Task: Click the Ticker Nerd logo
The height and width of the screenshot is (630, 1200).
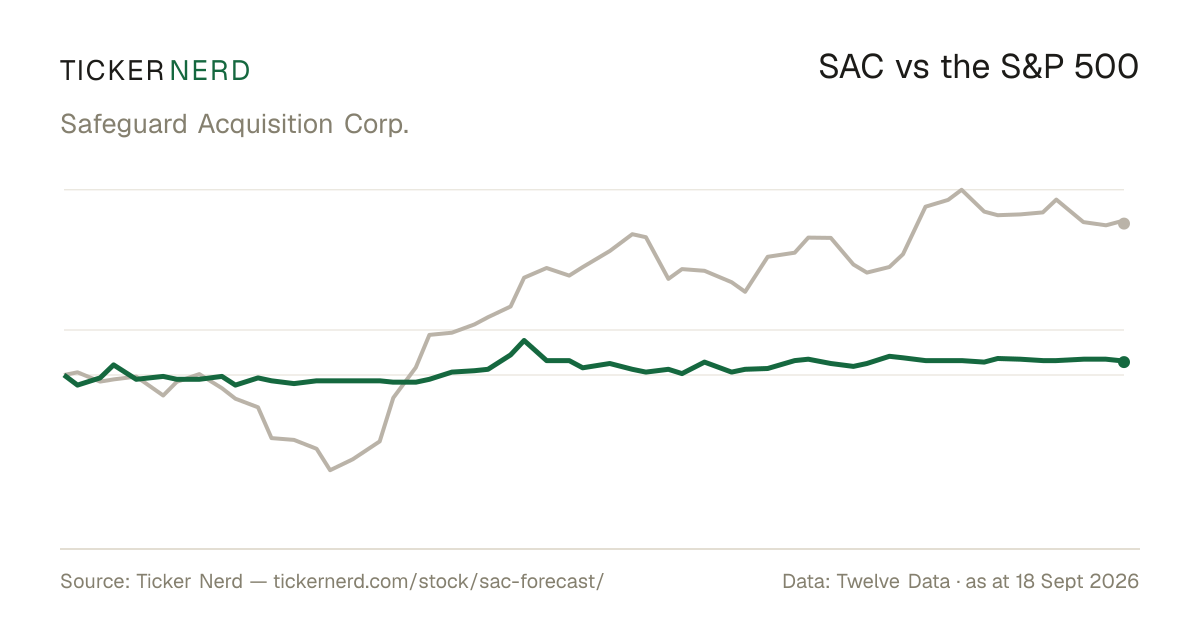Action: tap(155, 70)
